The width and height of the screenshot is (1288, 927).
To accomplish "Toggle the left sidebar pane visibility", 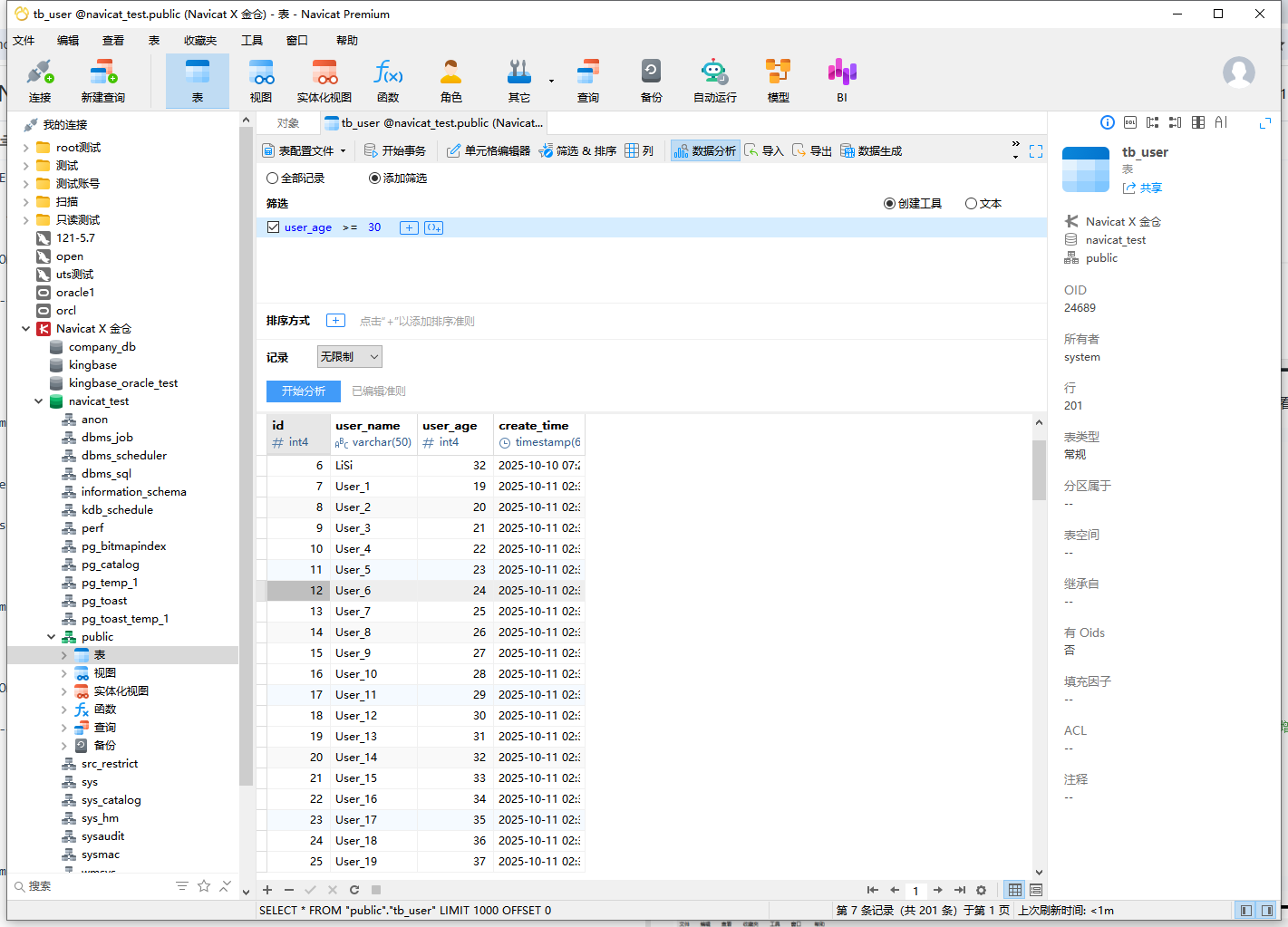I will coord(1246,911).
